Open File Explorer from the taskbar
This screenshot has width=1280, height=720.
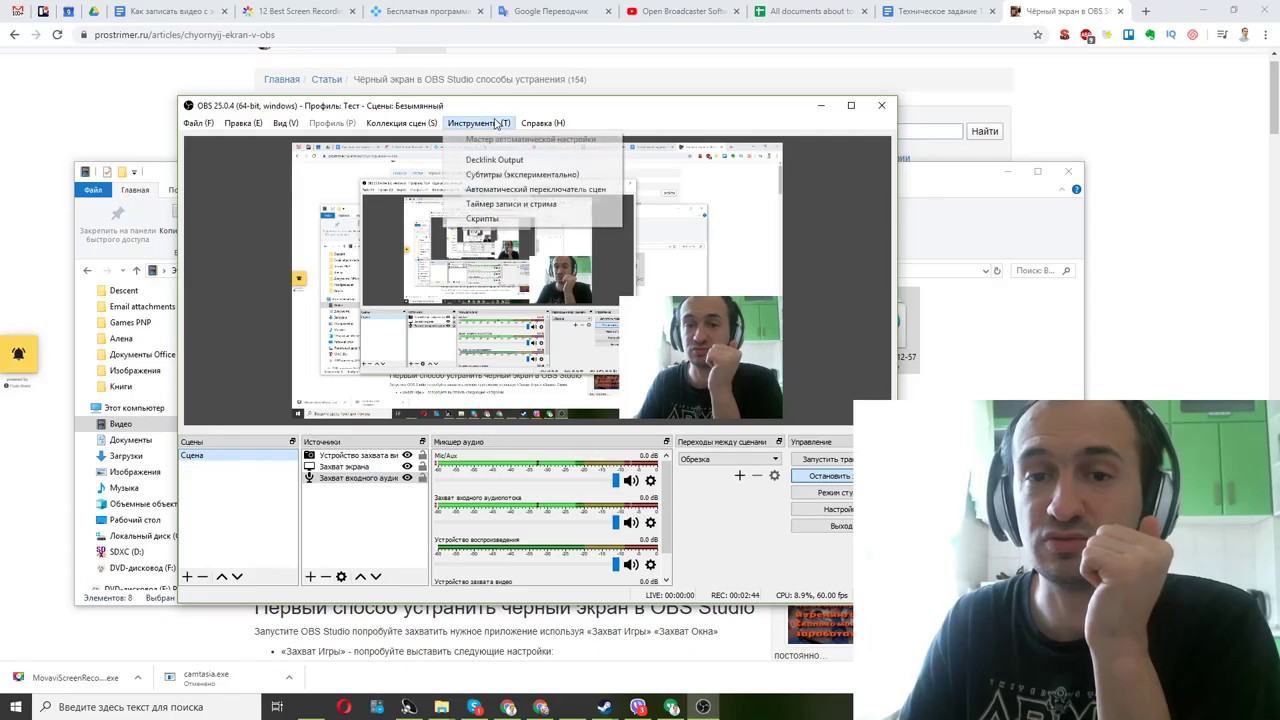point(441,707)
